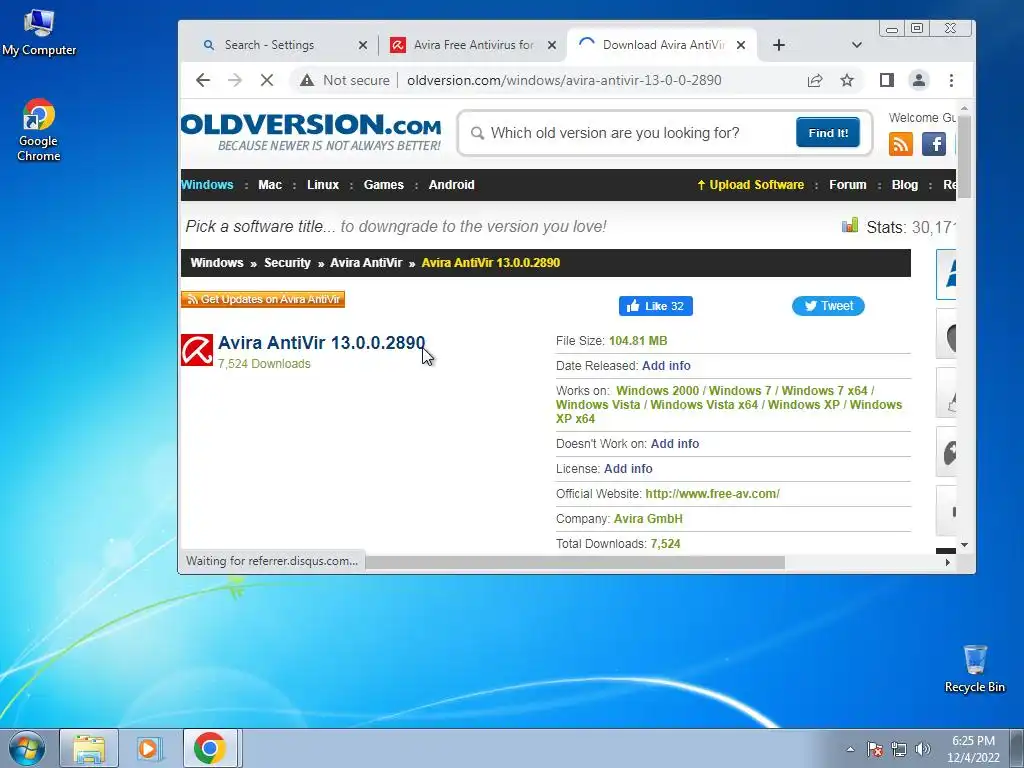1024x768 pixels.
Task: Select the Android nav menu item
Action: pyautogui.click(x=451, y=185)
